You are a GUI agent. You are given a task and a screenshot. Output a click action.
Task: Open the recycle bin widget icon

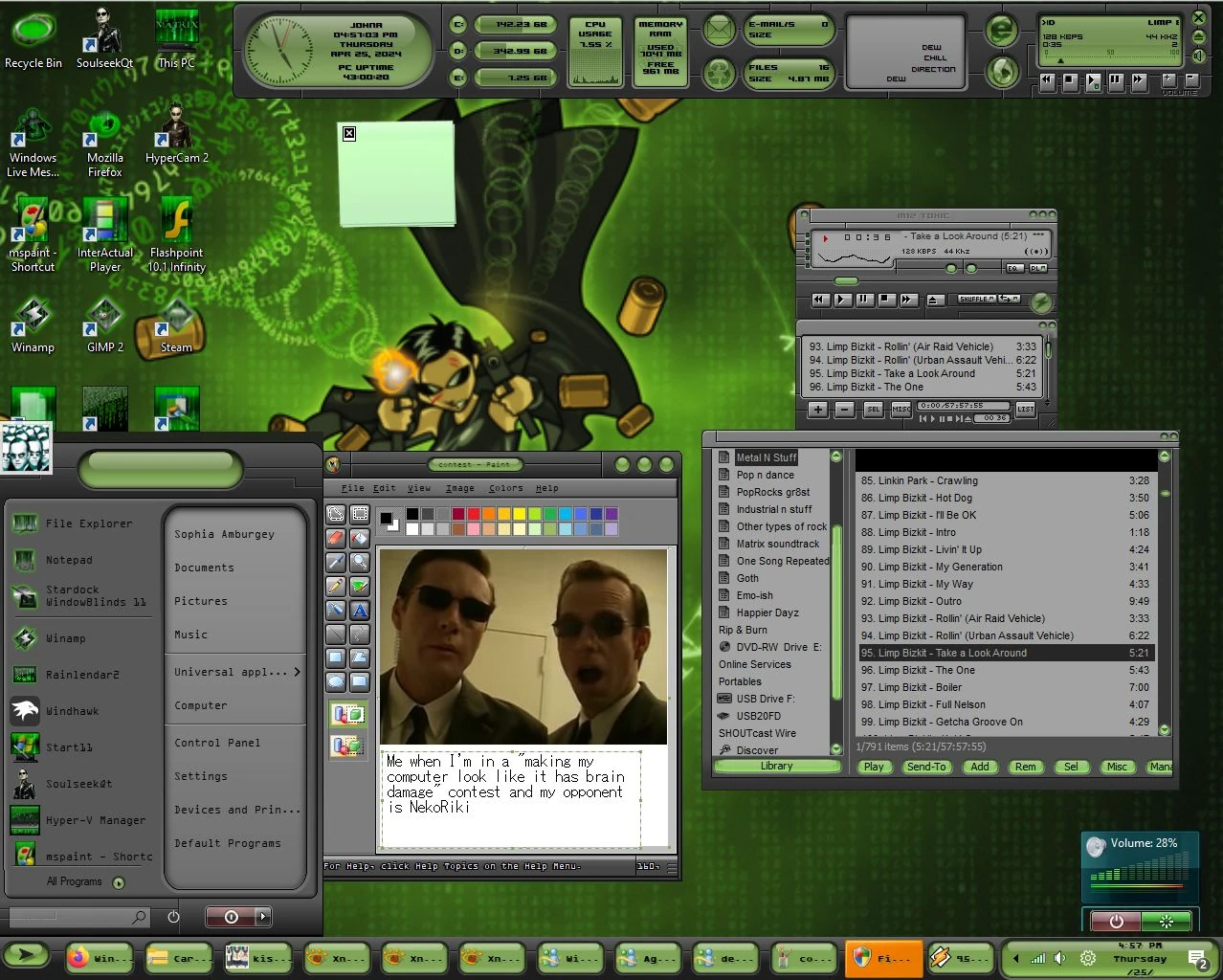[x=719, y=73]
